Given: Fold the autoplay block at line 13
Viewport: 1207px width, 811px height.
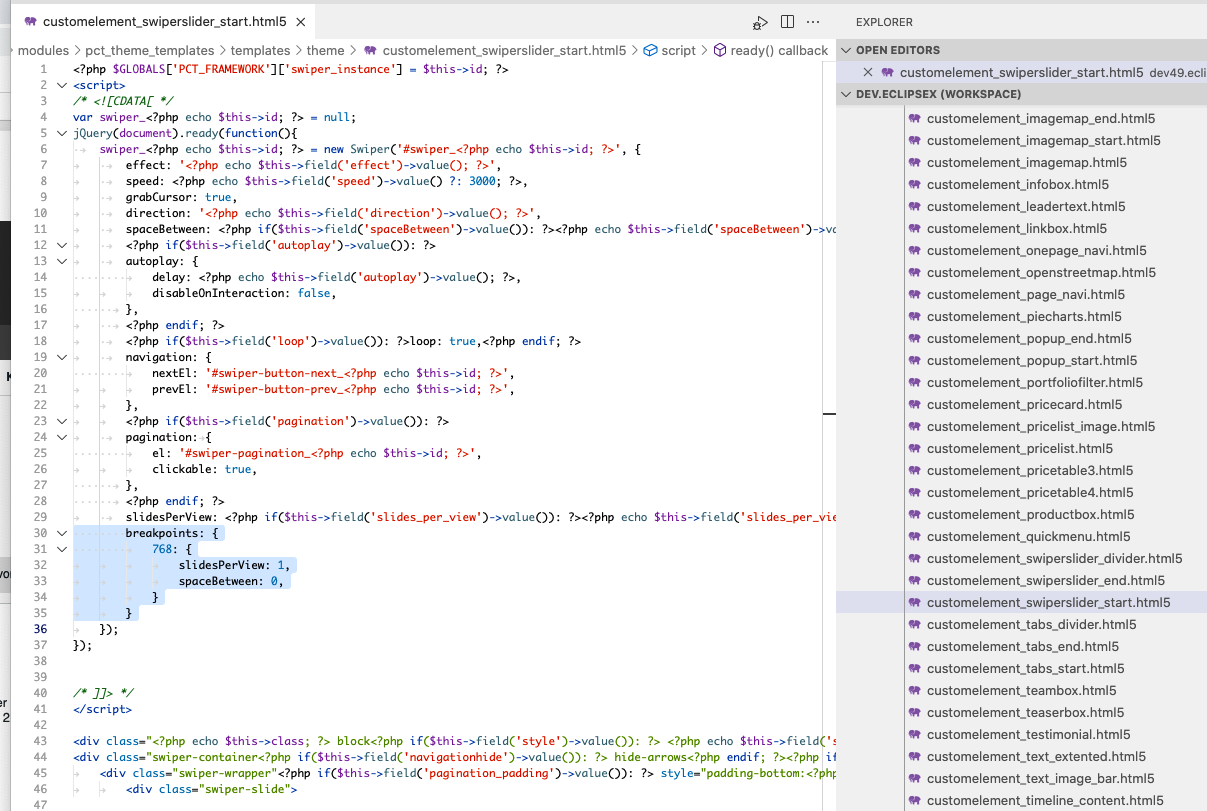Looking at the screenshot, I should click(x=62, y=261).
